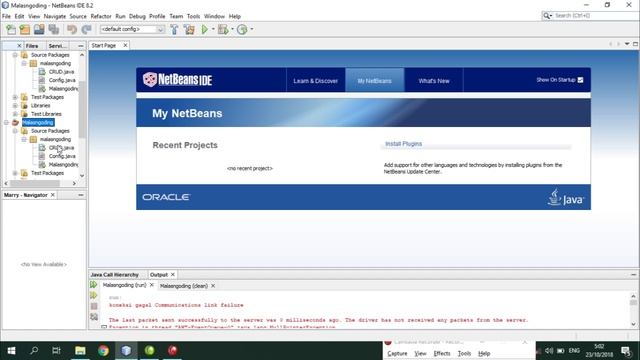Run the project with green play icon
The width and height of the screenshot is (640, 360).
click(x=204, y=29)
